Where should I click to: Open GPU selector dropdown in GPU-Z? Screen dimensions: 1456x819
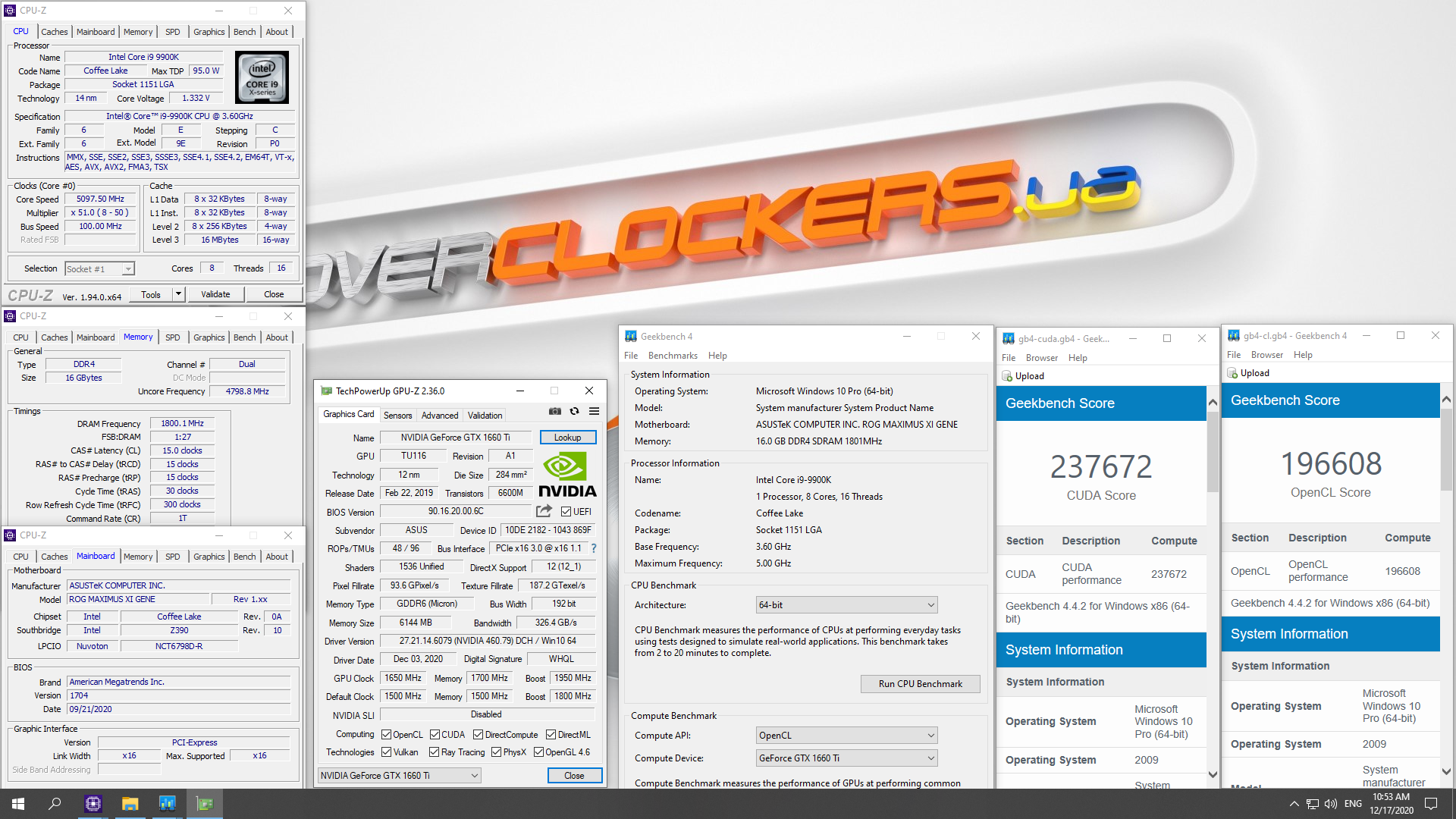click(x=399, y=775)
